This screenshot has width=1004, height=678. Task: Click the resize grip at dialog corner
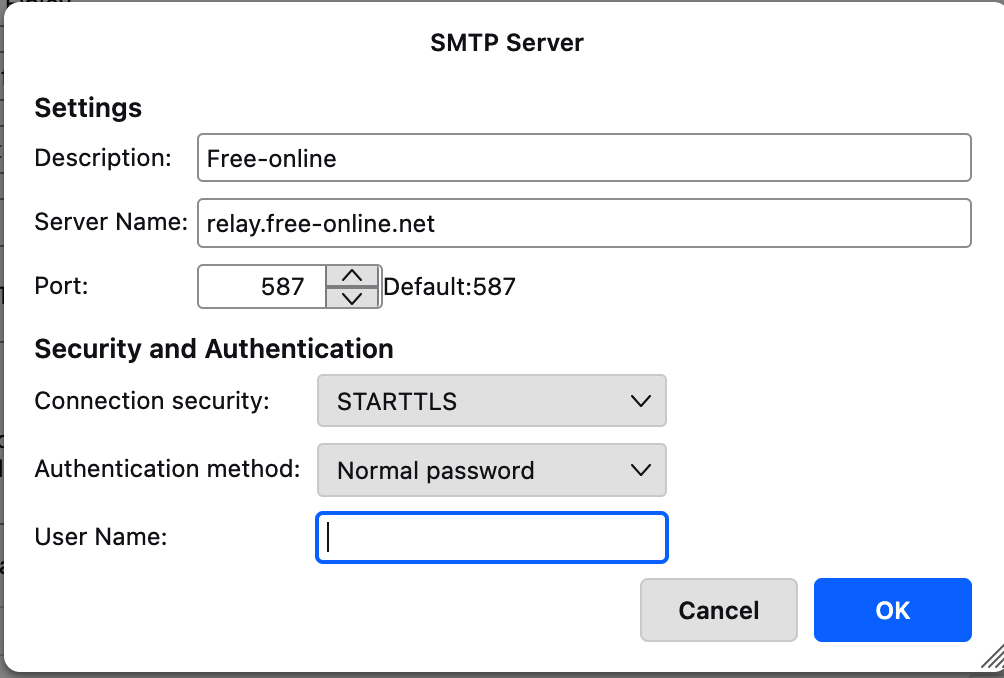coord(991,657)
